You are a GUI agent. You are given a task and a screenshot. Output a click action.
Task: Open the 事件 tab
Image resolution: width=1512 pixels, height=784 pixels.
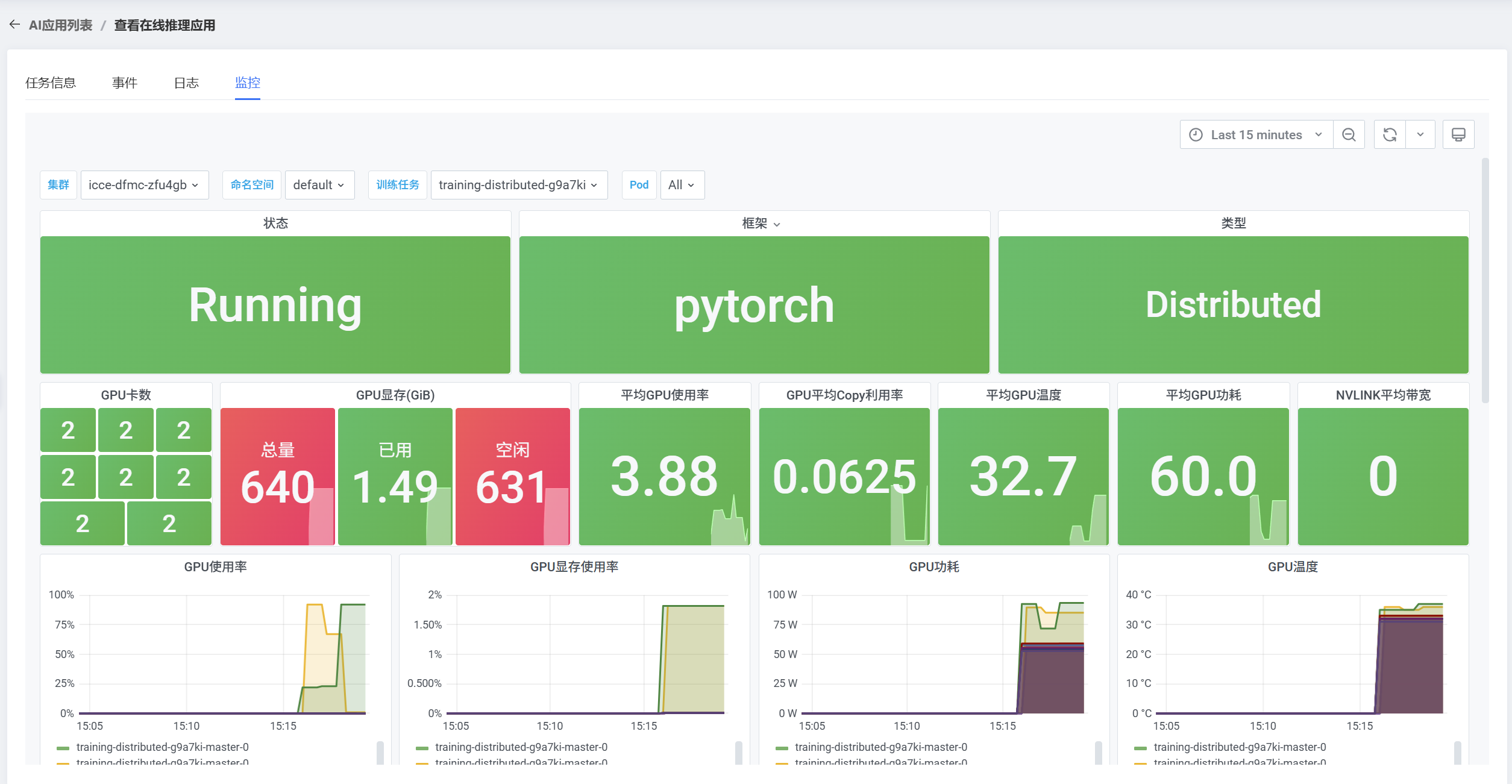coord(125,83)
